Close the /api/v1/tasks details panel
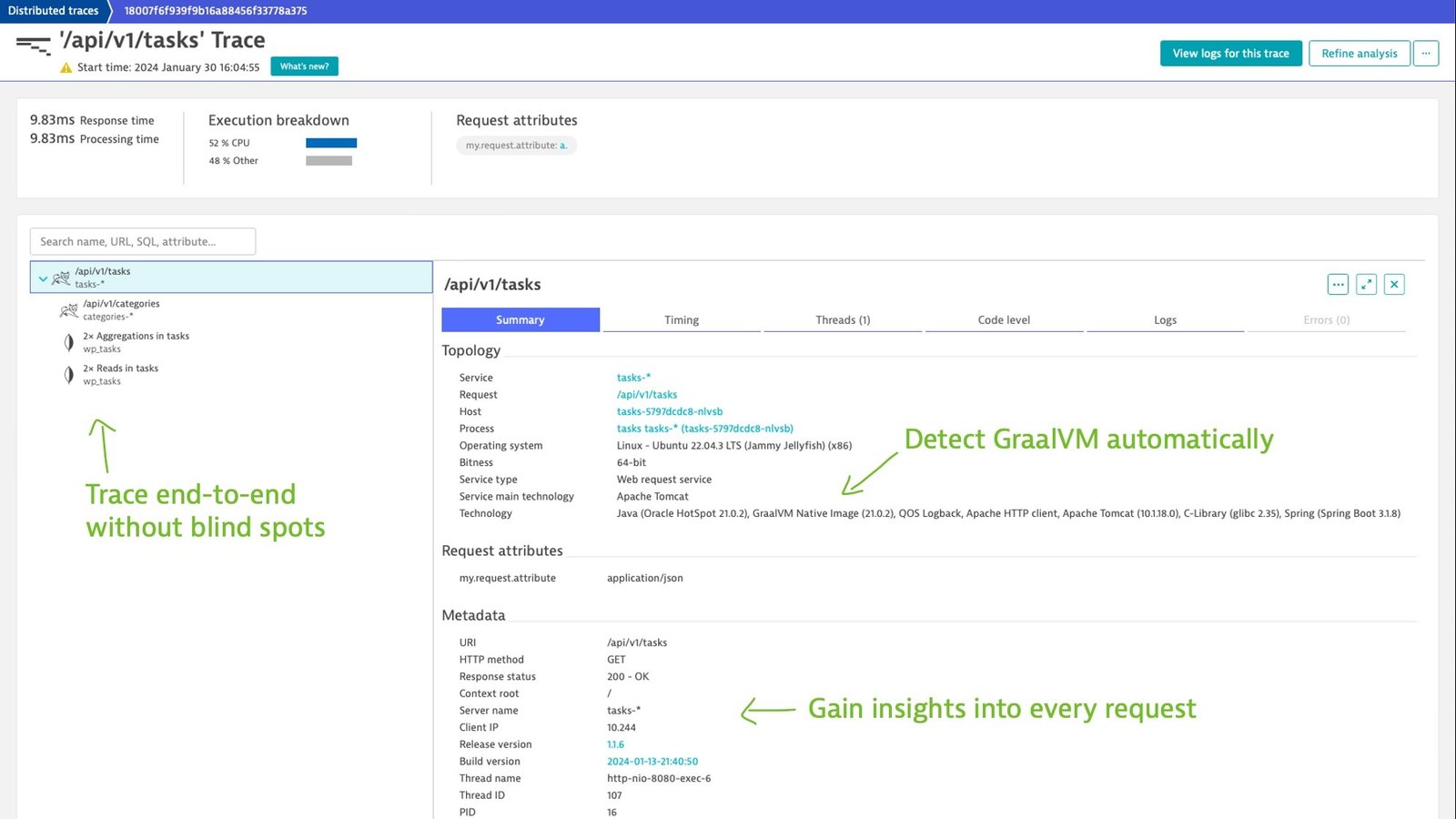Viewport: 1456px width, 819px height. click(1394, 285)
